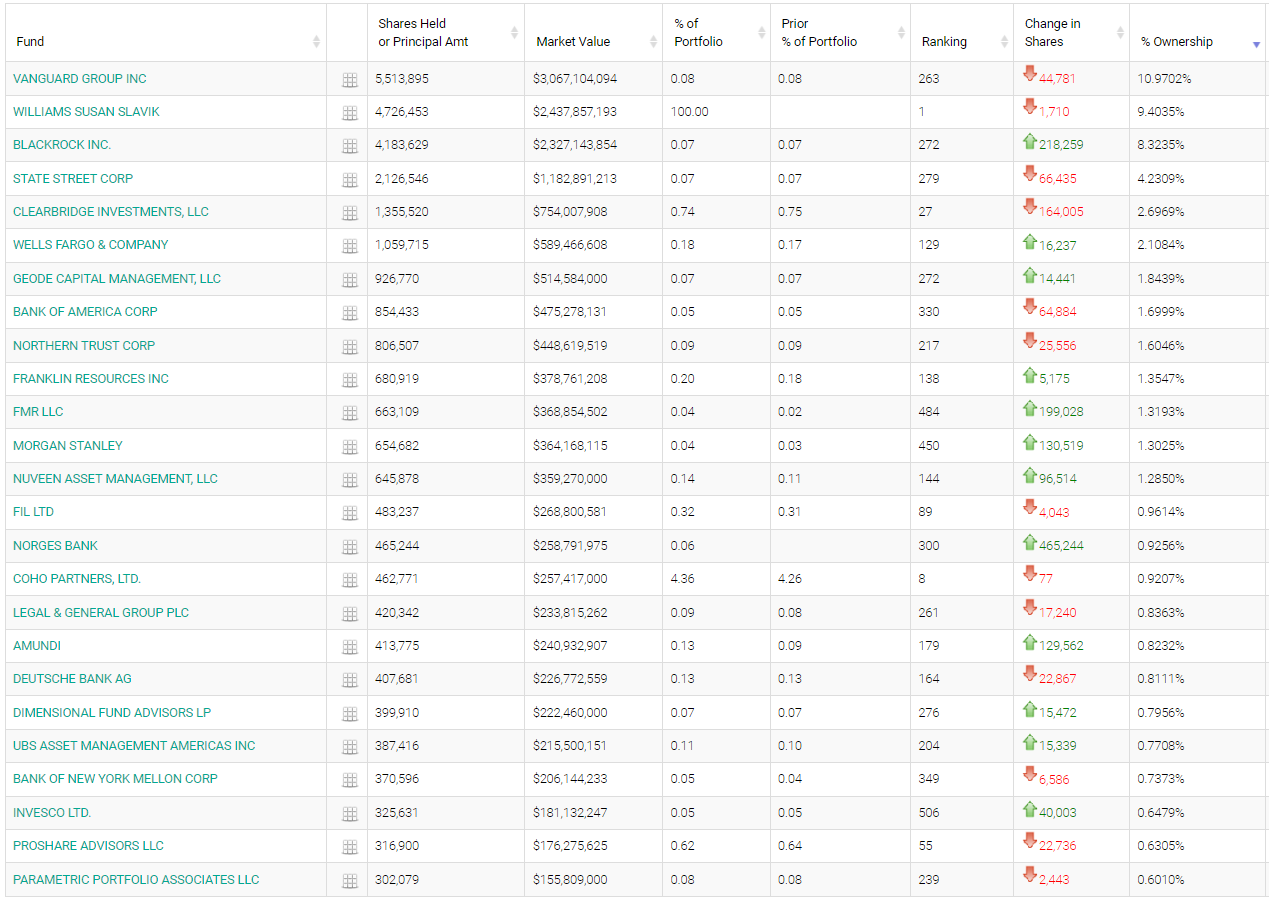Open STATE STREET CORP fund link

click(73, 179)
